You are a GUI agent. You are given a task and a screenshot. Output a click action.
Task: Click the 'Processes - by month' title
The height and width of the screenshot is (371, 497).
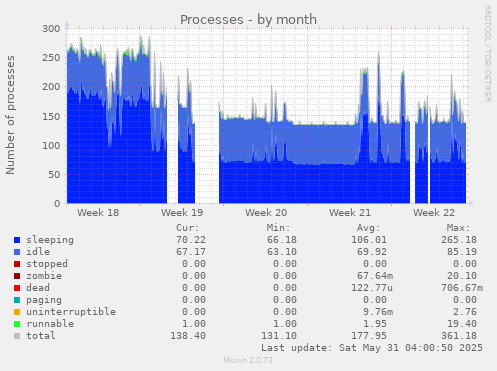point(248,20)
